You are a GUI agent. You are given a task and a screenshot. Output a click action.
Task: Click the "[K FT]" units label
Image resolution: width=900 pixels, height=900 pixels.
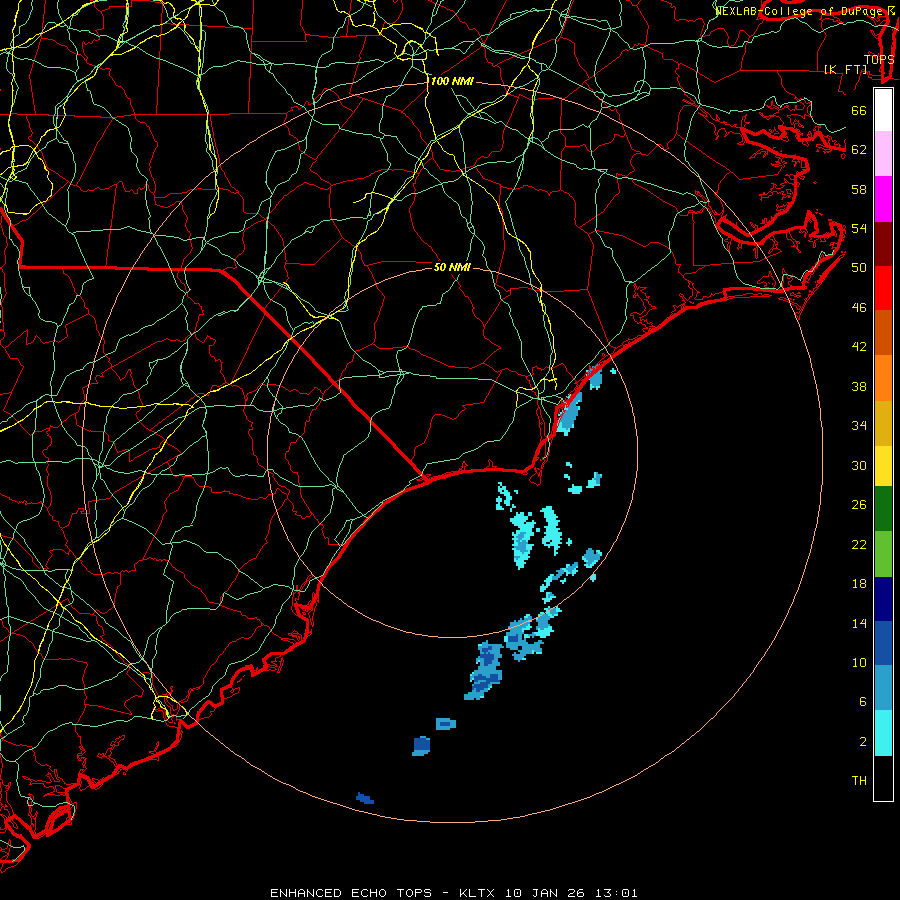click(846, 69)
